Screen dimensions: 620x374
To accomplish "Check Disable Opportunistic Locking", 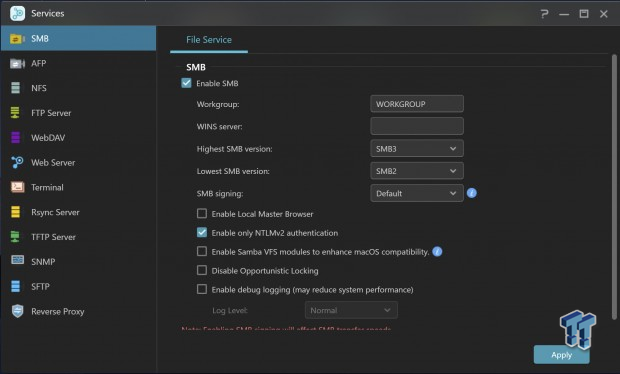I will coord(202,270).
